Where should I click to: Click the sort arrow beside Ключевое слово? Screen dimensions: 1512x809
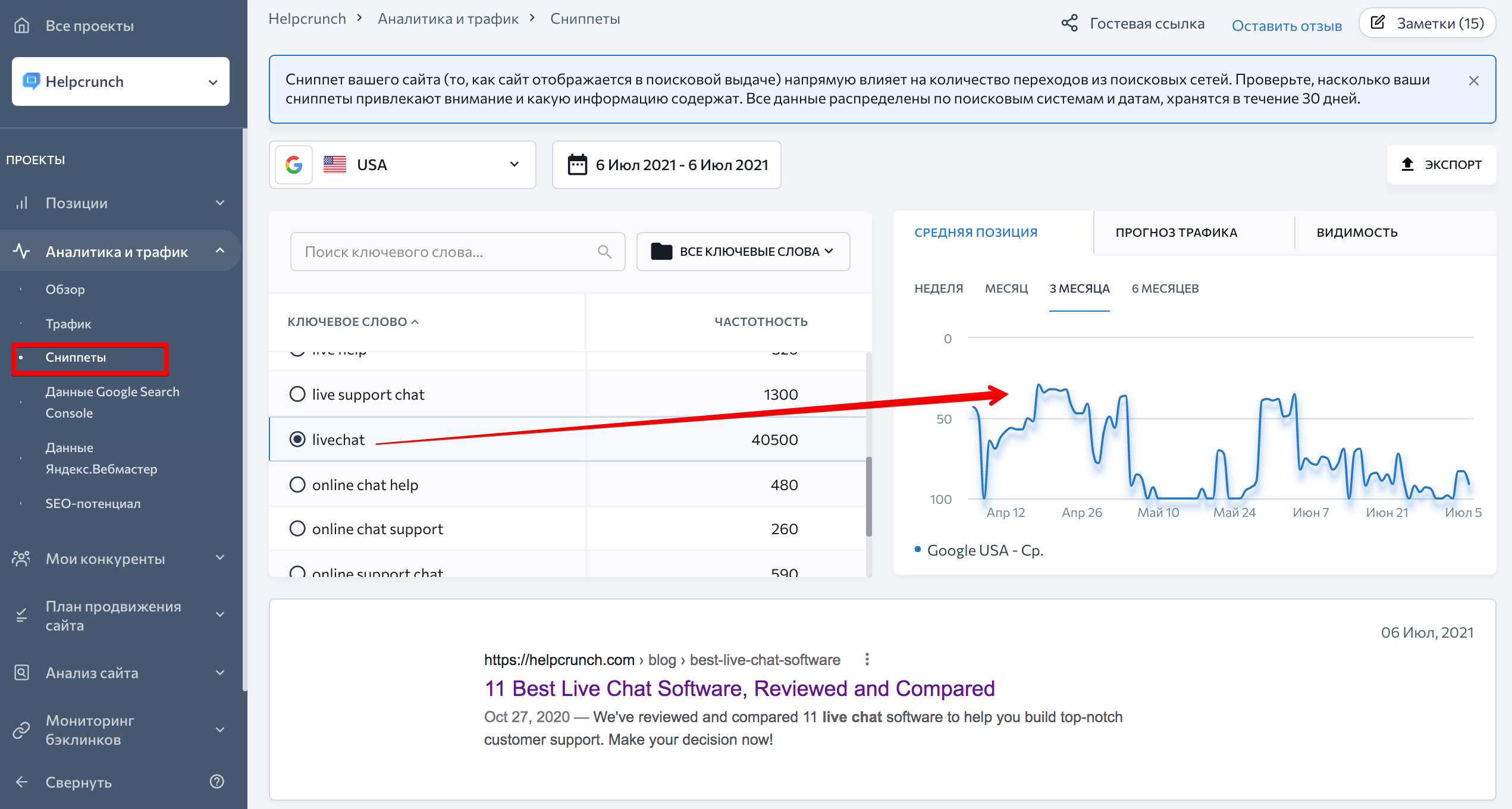[415, 322]
